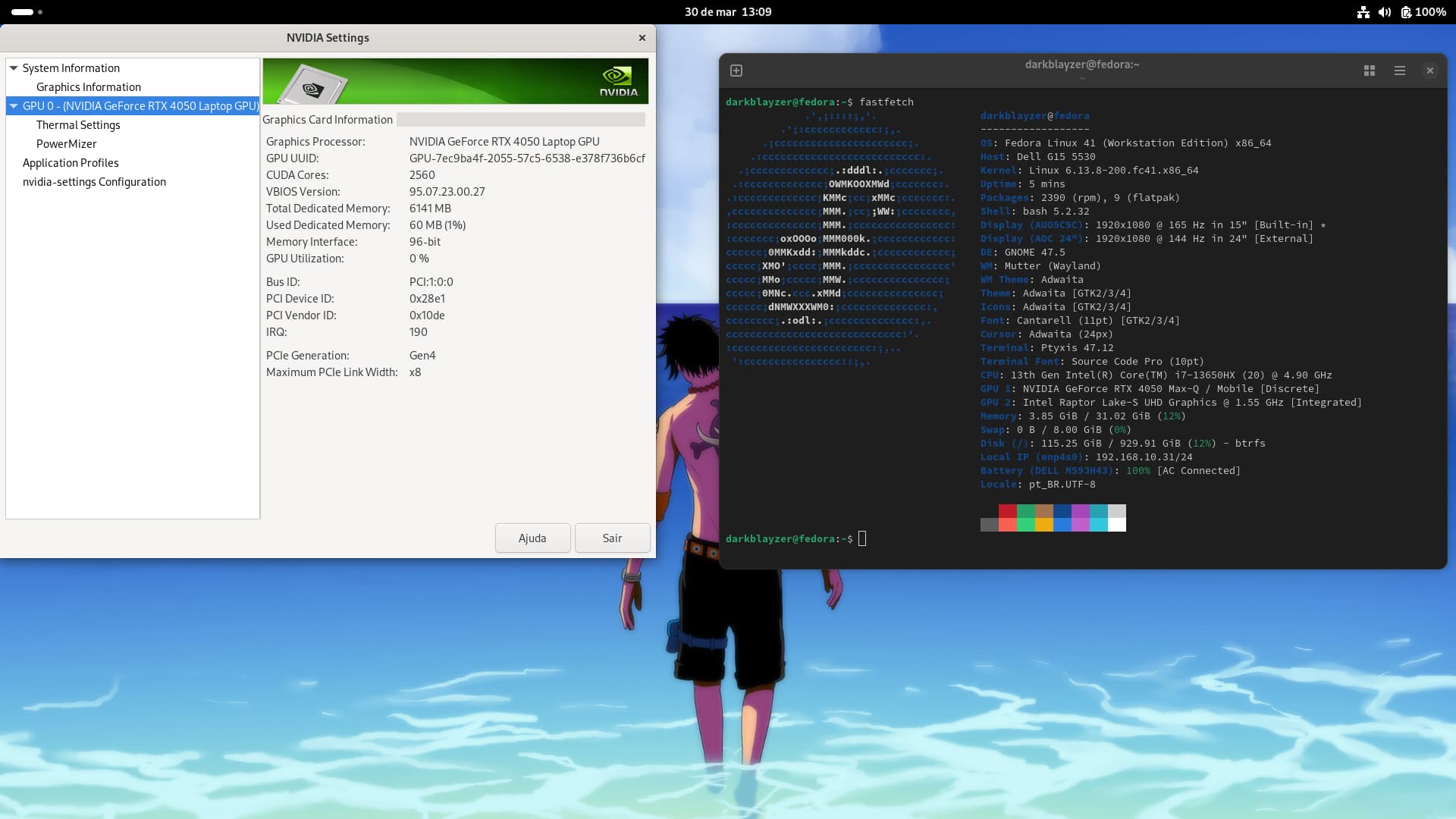Open clock and calendar in top bar
Image resolution: width=1456 pixels, height=819 pixels.
(x=728, y=12)
